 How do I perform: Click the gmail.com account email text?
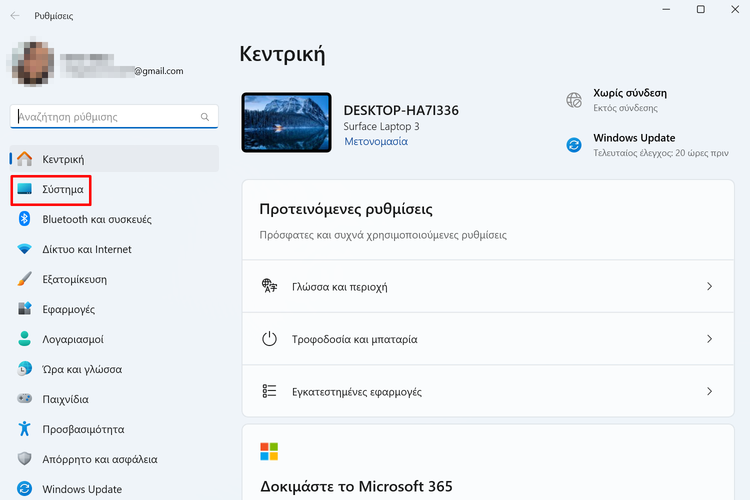(x=158, y=71)
